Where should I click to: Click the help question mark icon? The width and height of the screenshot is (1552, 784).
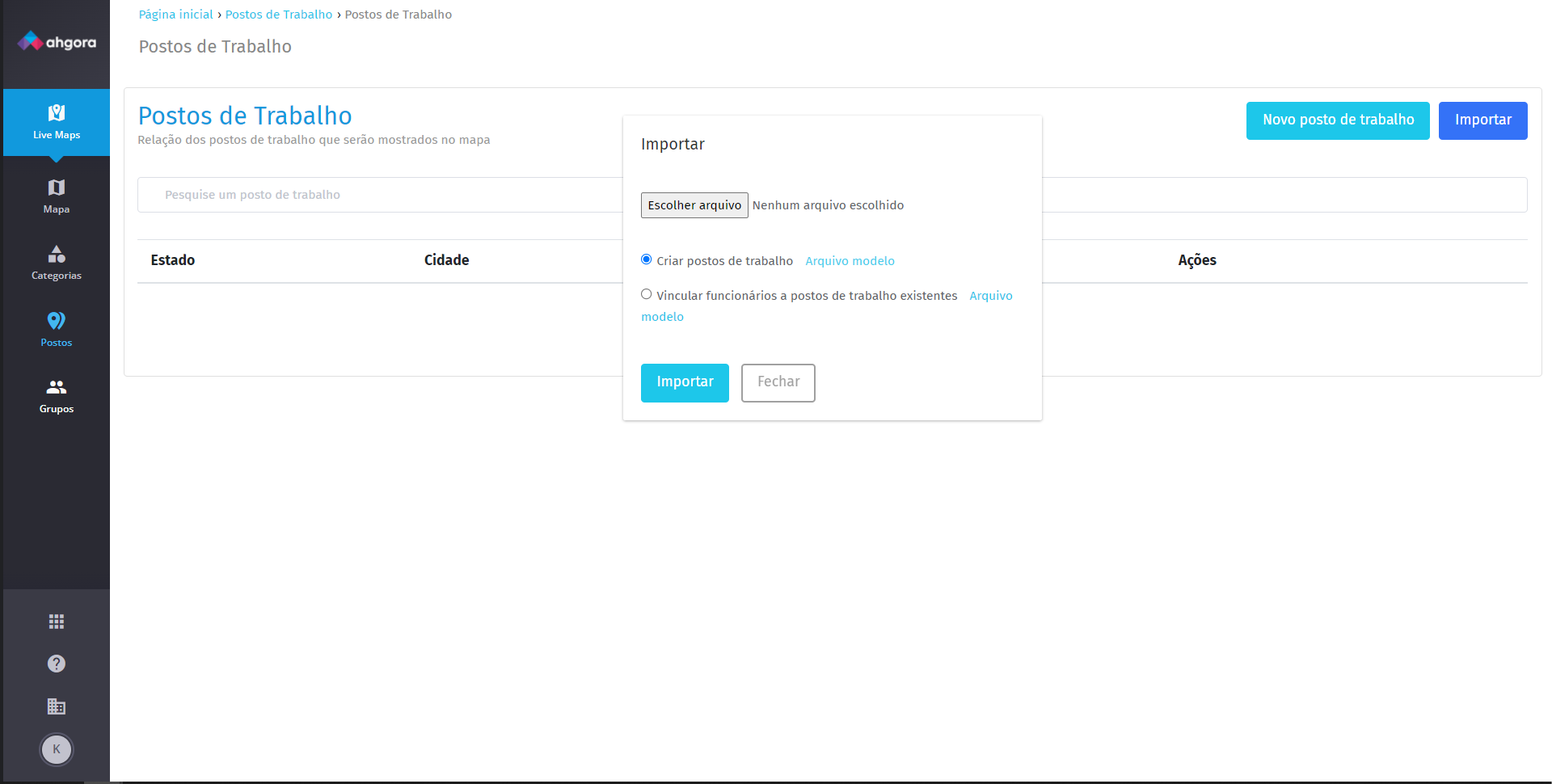(x=57, y=664)
